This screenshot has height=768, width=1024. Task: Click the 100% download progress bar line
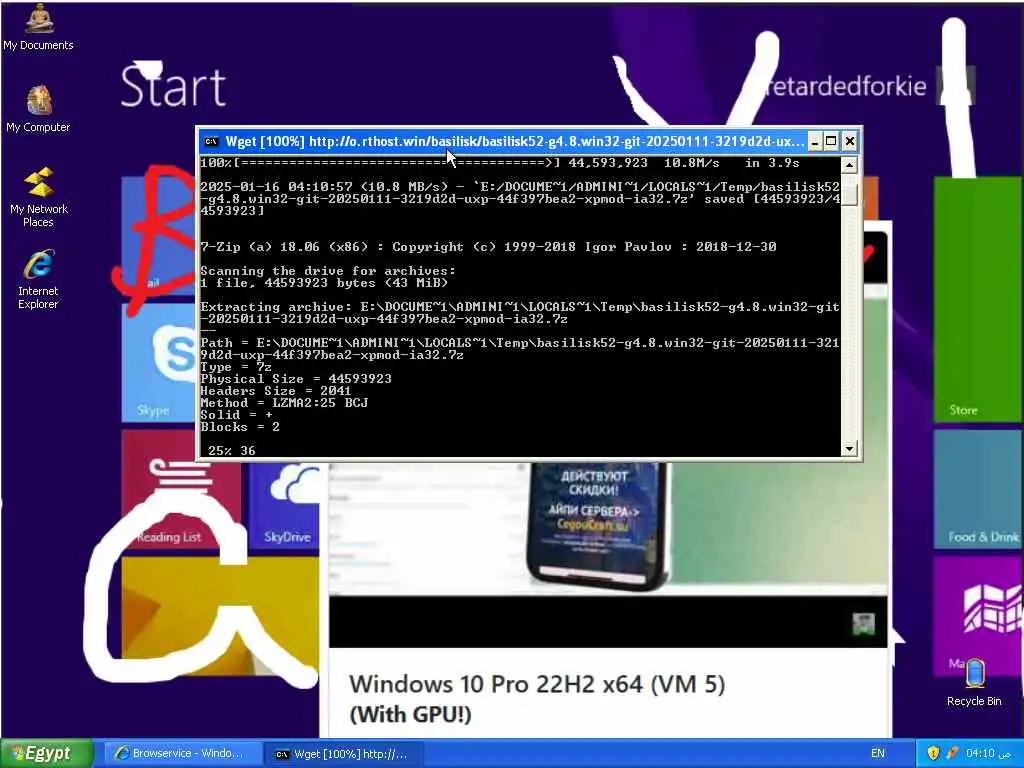(x=500, y=163)
